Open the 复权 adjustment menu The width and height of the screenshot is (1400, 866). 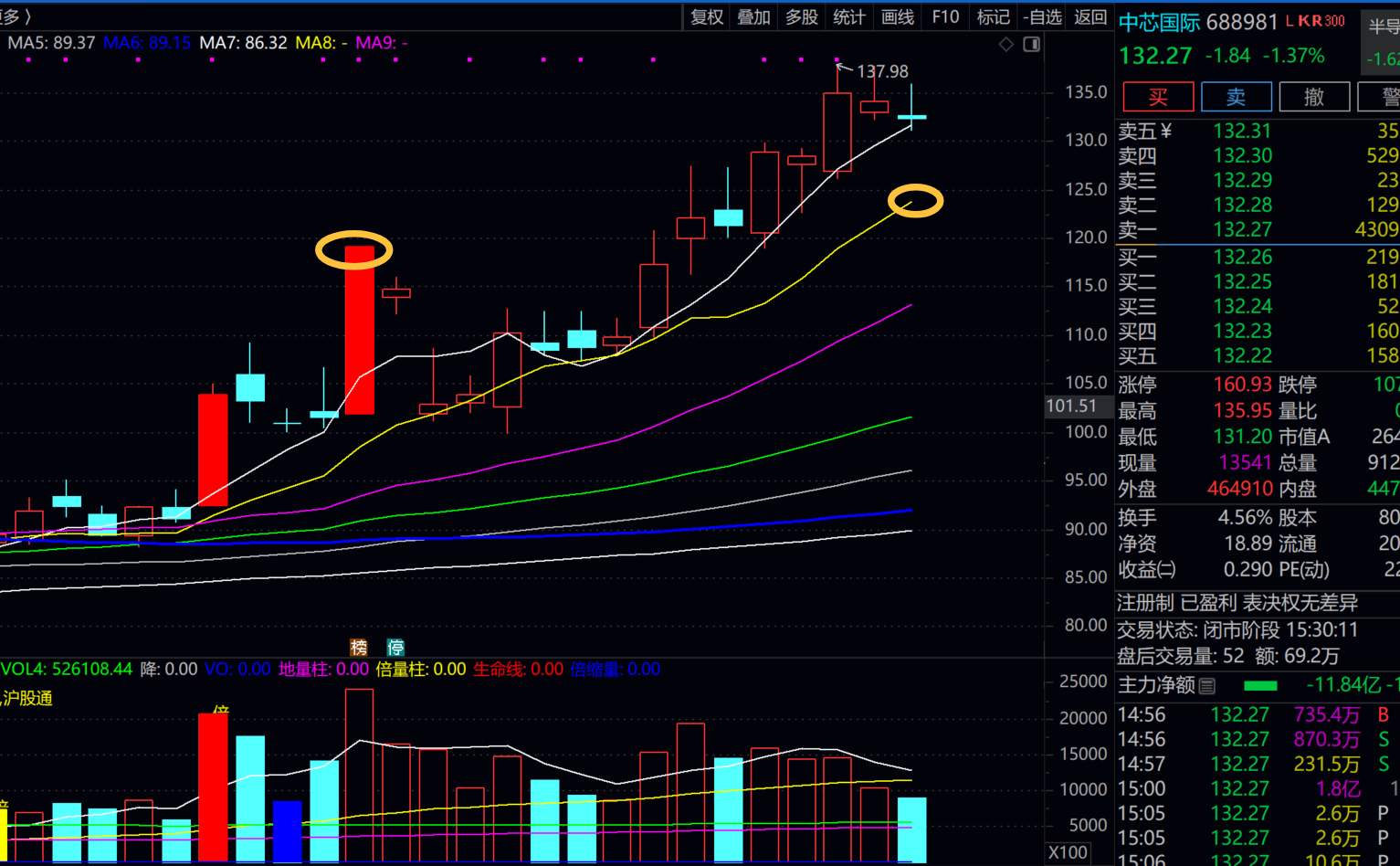coord(707,16)
